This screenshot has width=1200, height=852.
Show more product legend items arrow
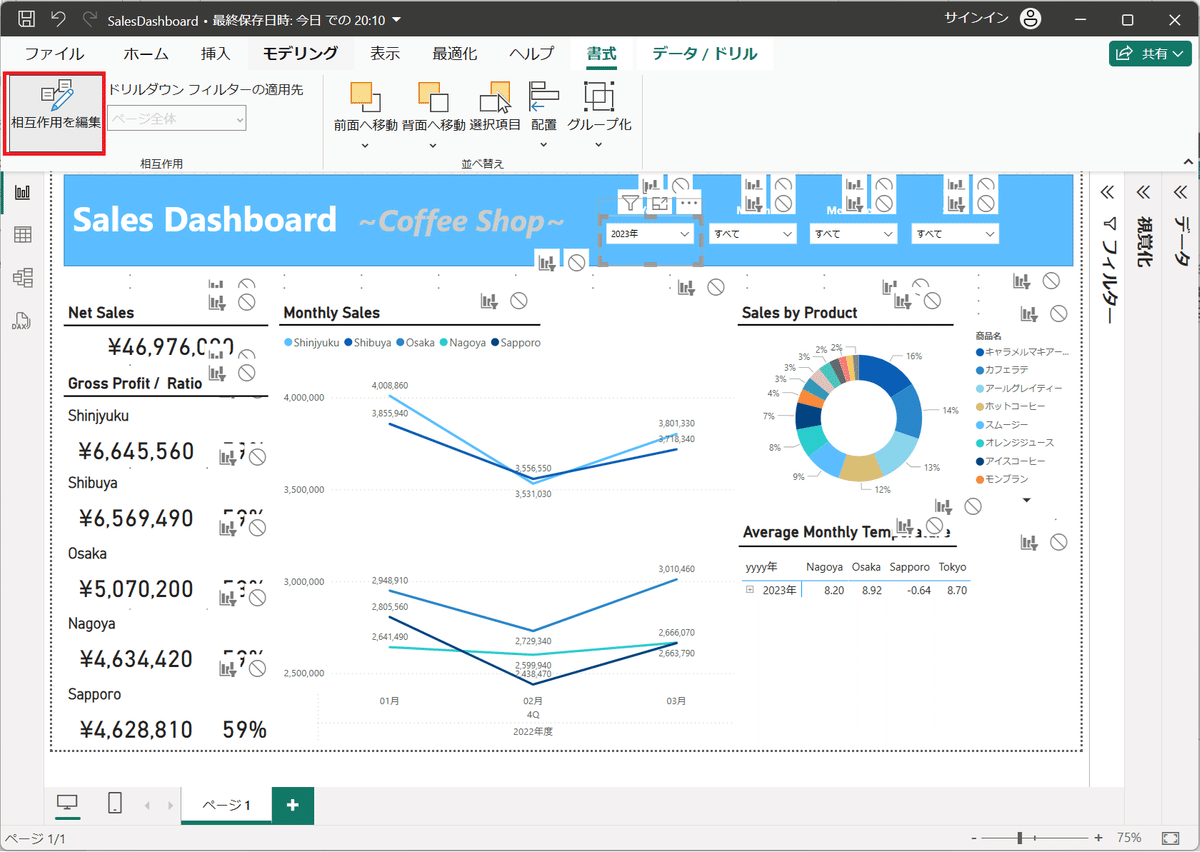click(1026, 499)
